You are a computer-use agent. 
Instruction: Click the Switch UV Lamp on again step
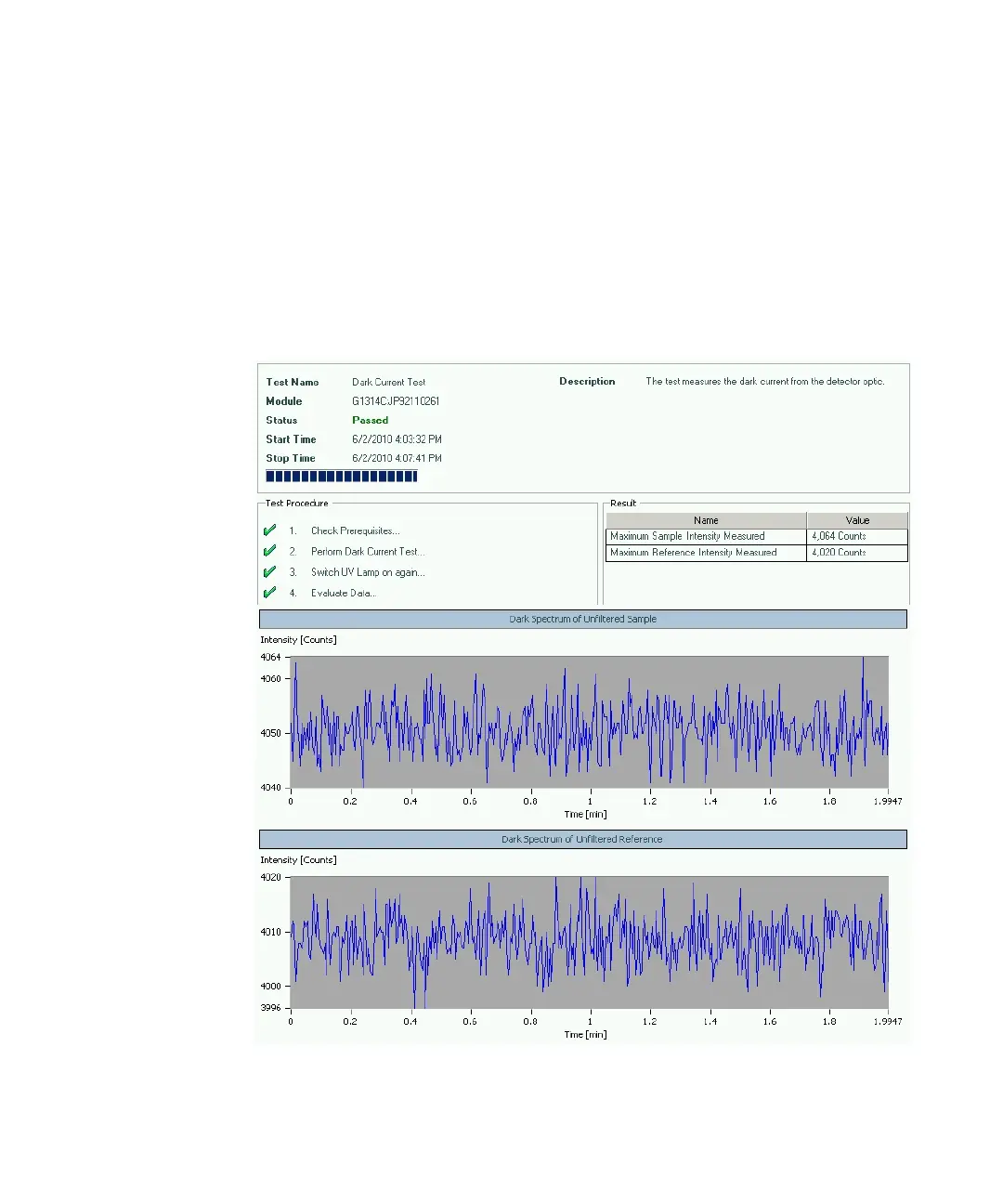point(368,572)
